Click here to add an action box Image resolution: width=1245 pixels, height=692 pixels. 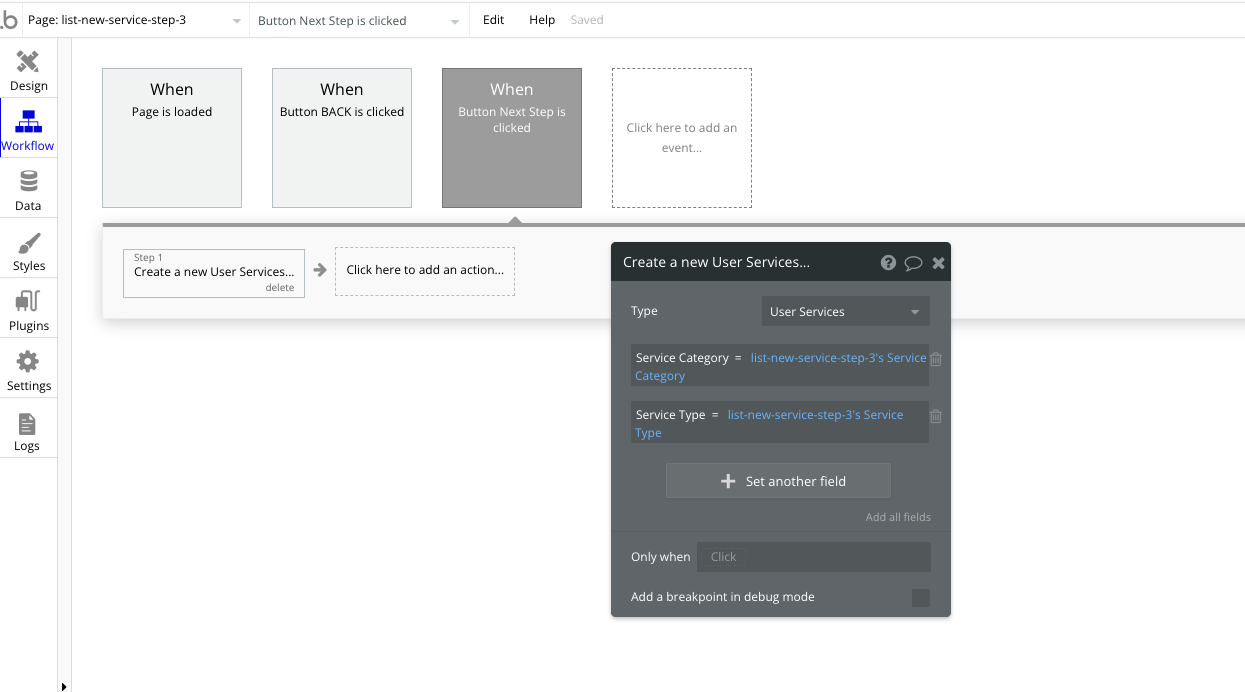tap(425, 271)
